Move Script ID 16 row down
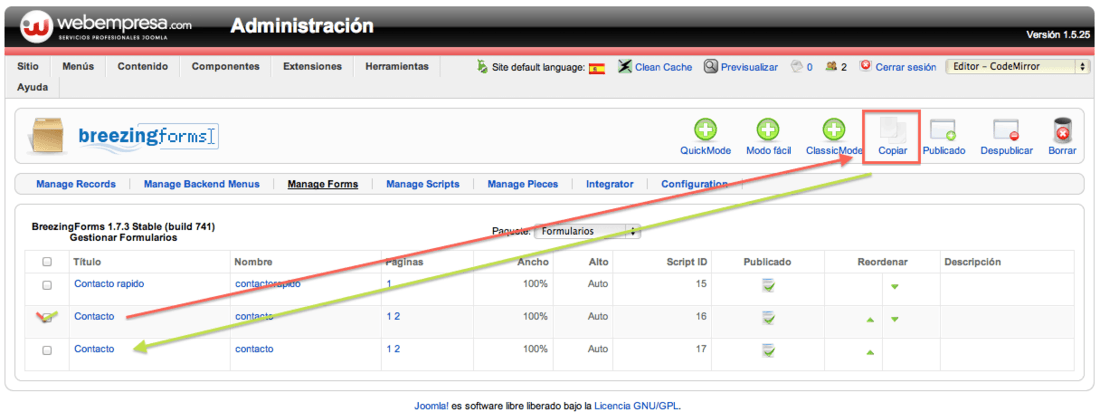The height and width of the screenshot is (412, 1100). click(894, 319)
